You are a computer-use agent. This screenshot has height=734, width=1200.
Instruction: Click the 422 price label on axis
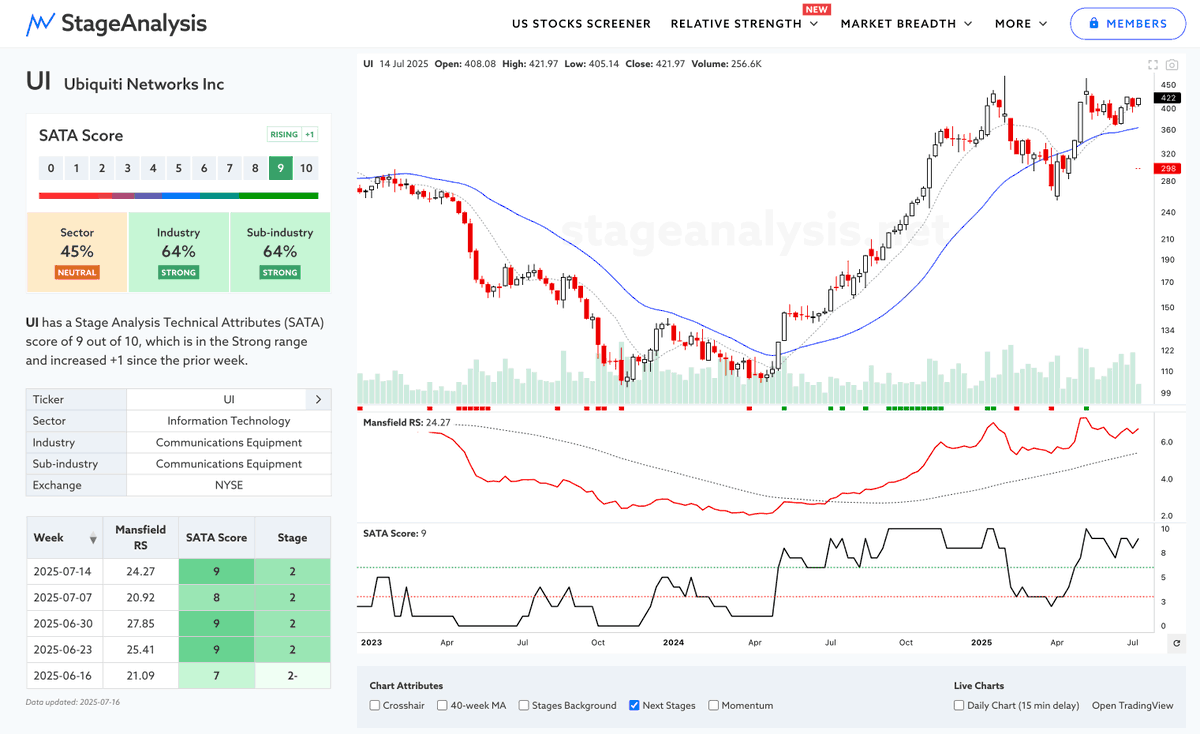coord(1167,98)
